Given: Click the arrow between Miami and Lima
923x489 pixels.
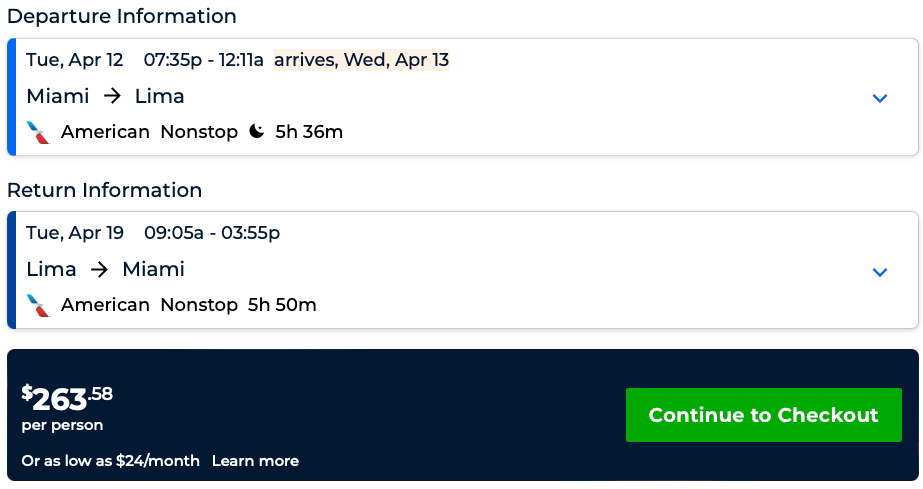Looking at the screenshot, I should (112, 97).
